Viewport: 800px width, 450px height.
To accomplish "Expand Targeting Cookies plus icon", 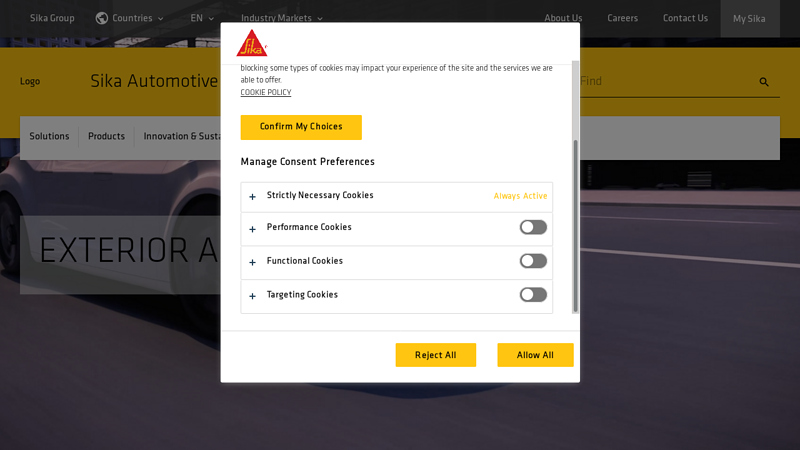I will (x=253, y=297).
